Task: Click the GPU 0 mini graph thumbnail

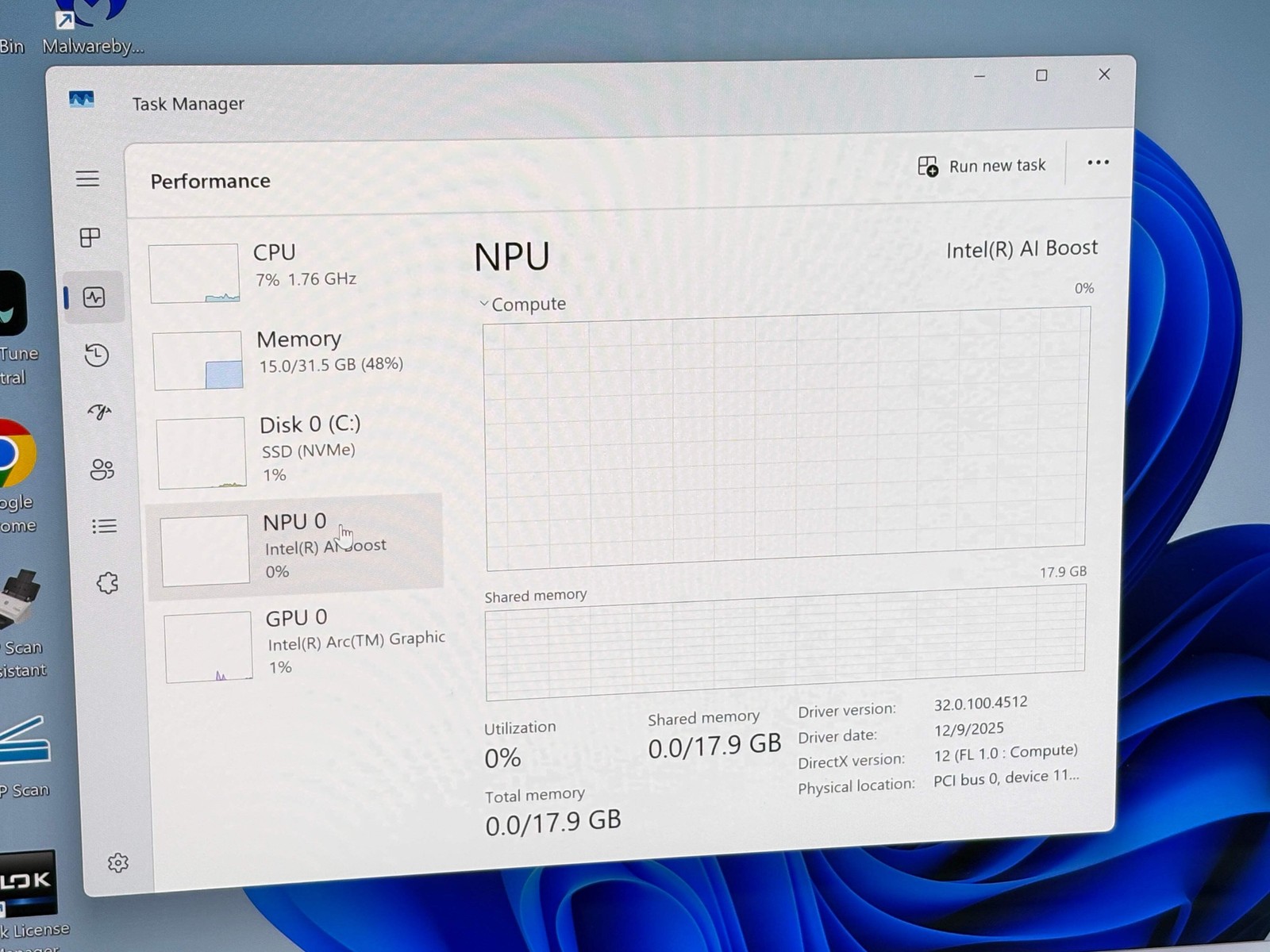Action: 209,647
